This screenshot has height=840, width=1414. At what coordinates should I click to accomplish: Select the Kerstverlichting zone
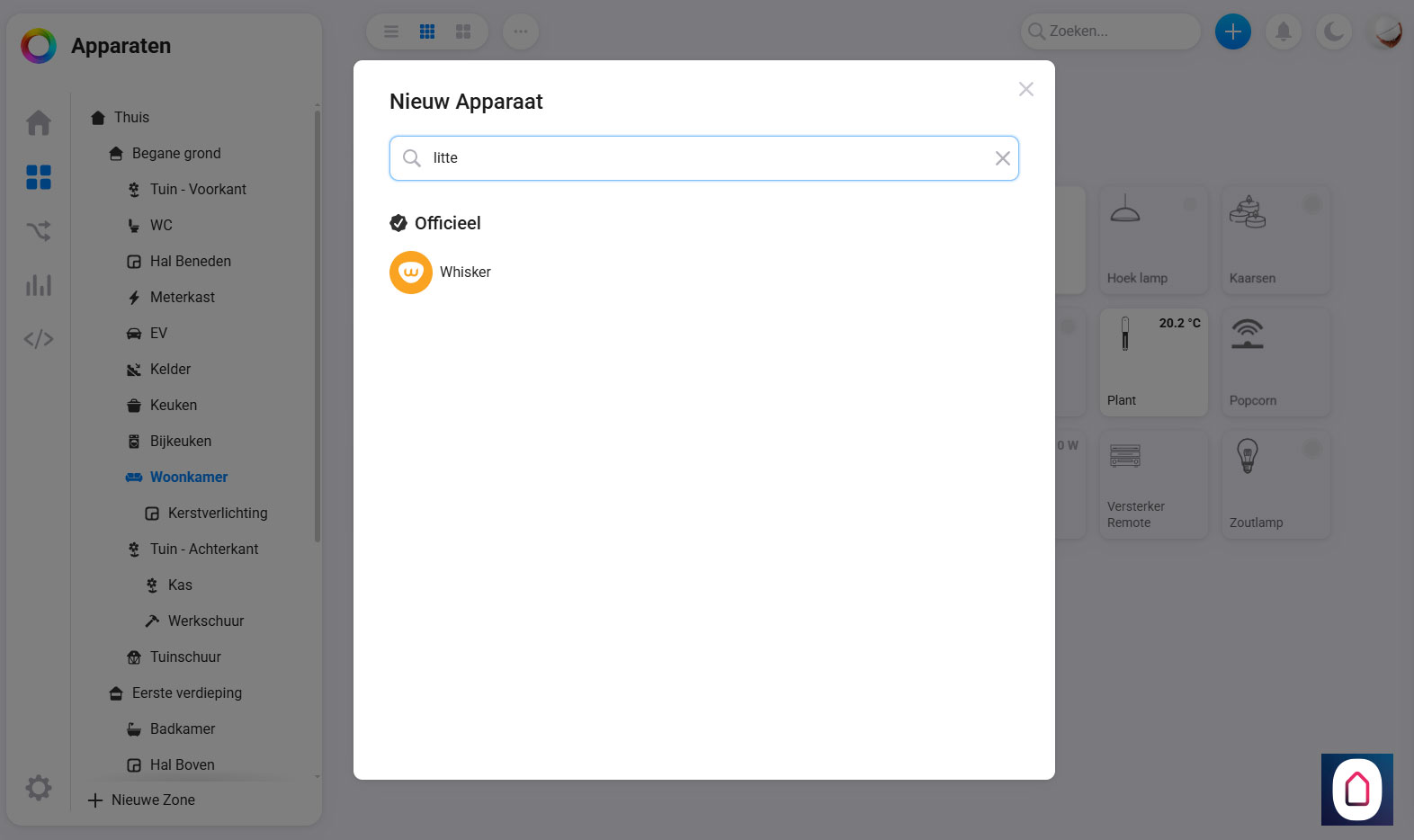click(x=217, y=514)
